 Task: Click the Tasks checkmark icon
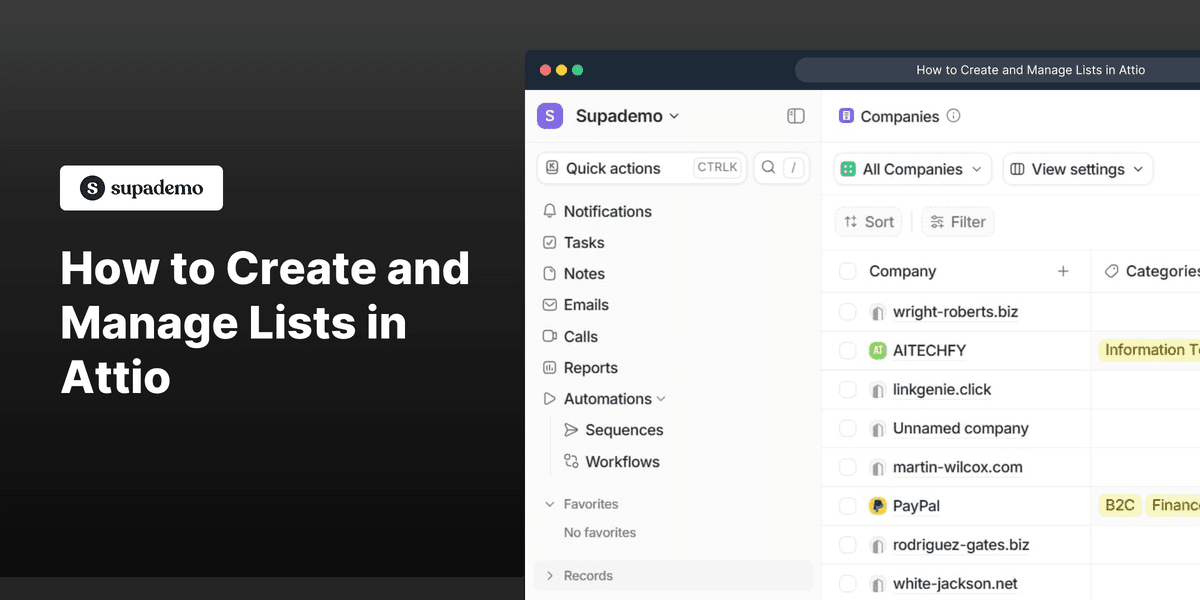pyautogui.click(x=549, y=242)
